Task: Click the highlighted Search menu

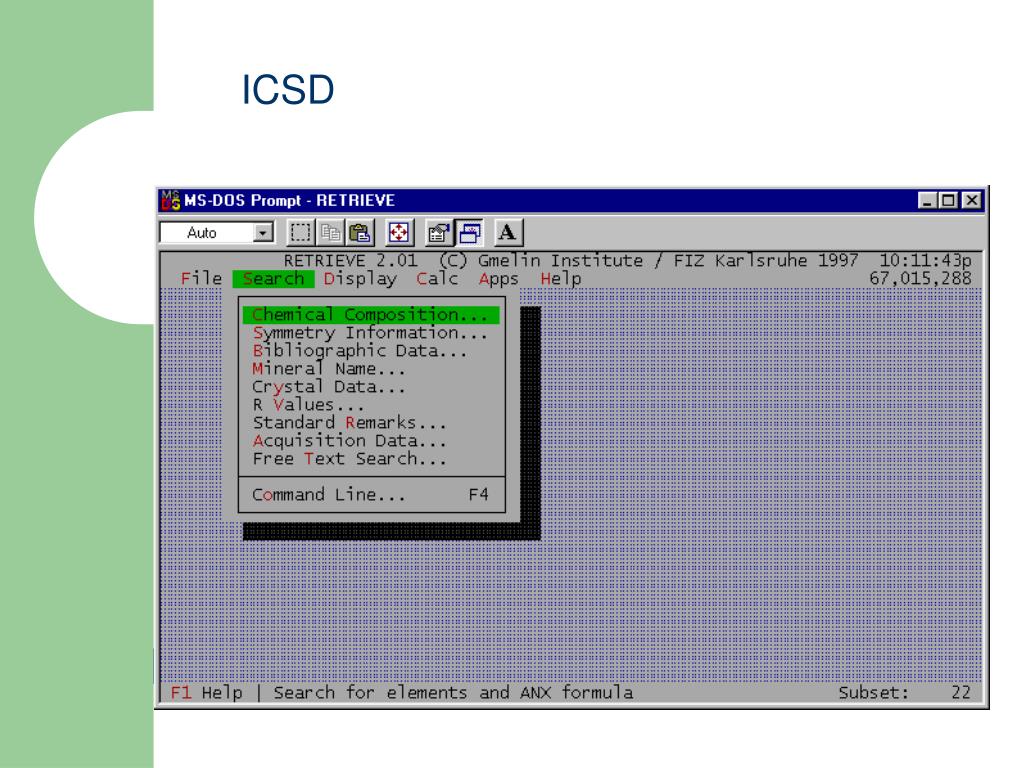Action: pyautogui.click(x=274, y=279)
